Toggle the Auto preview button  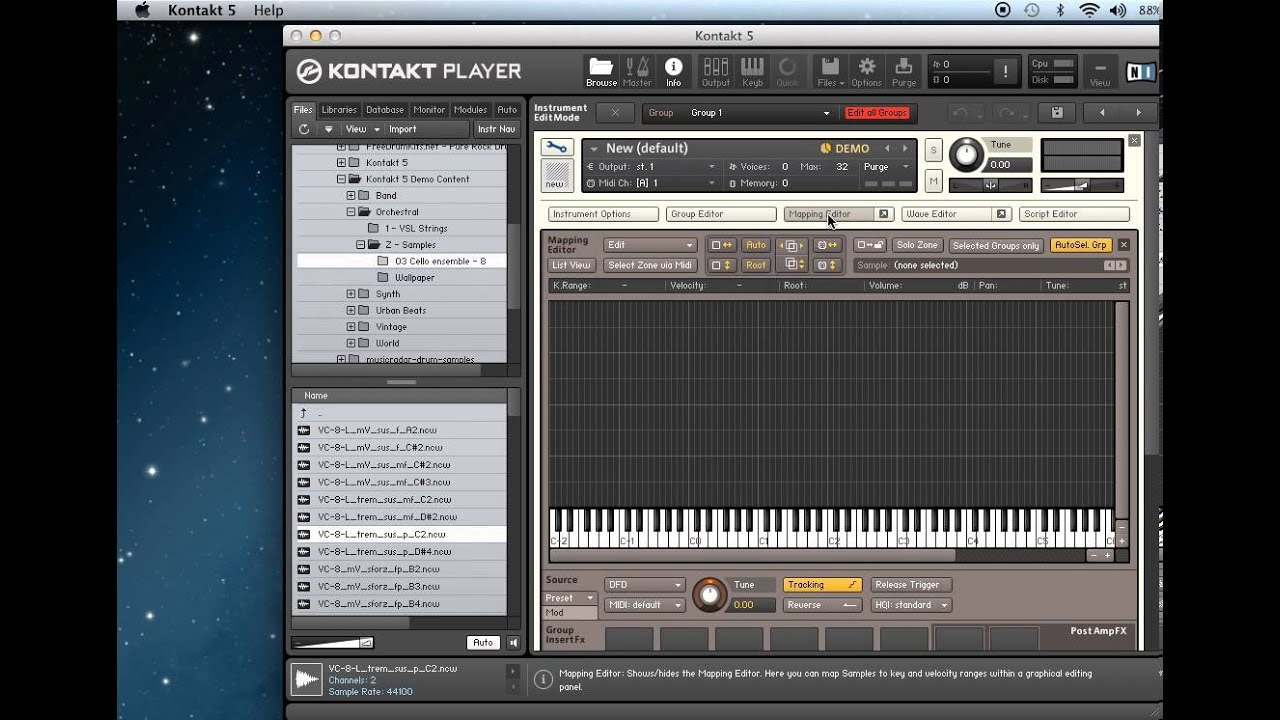(483, 643)
